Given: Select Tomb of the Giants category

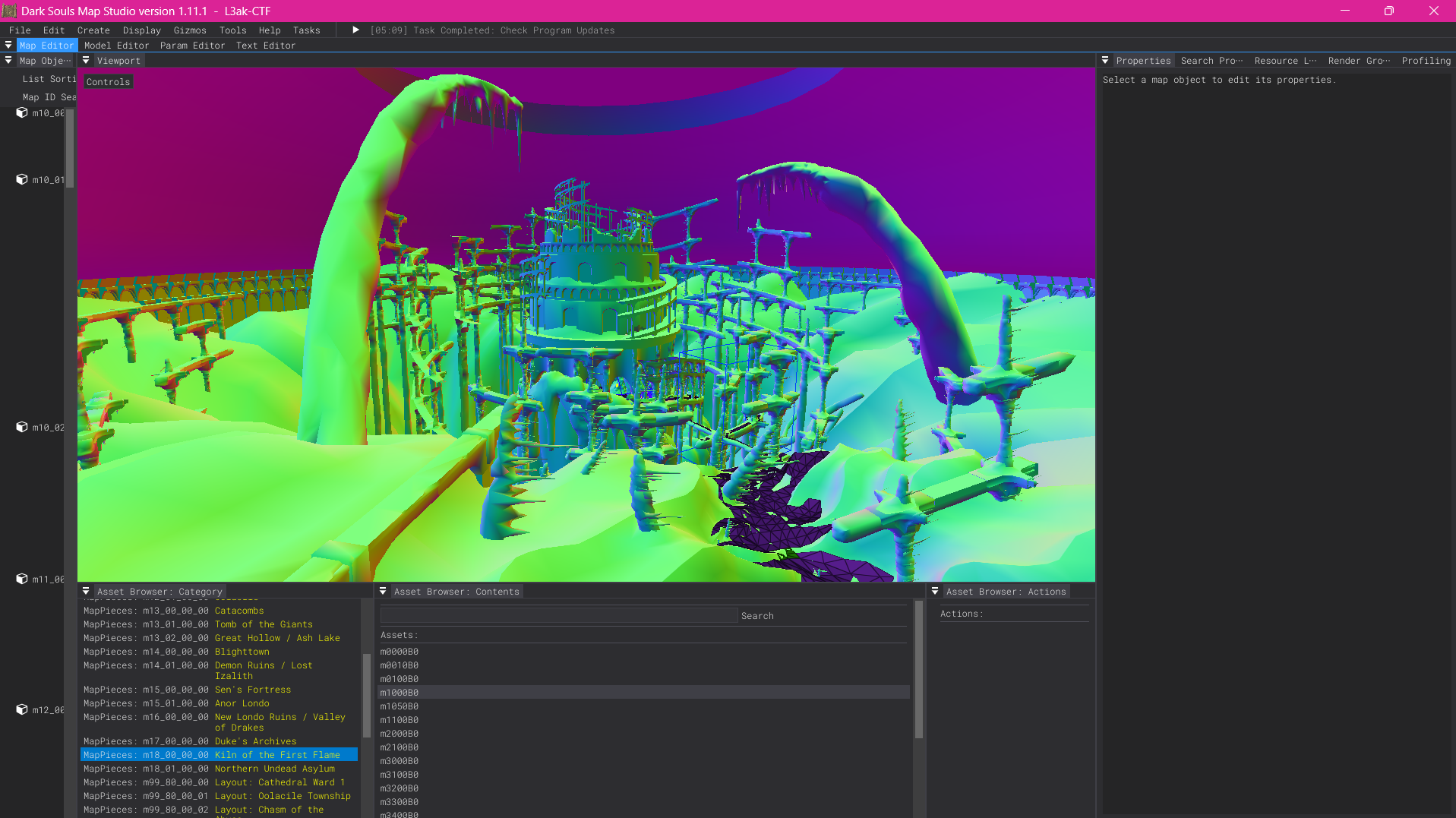Looking at the screenshot, I should (219, 624).
